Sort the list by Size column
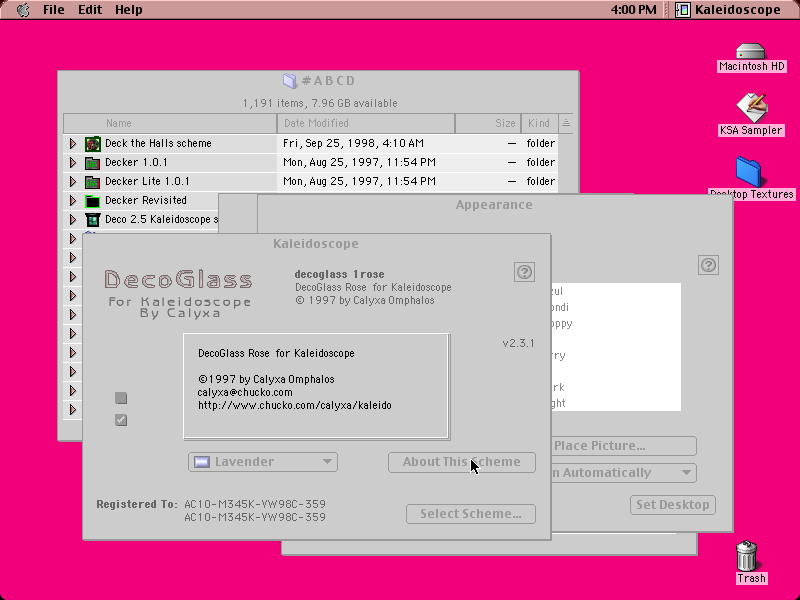 pyautogui.click(x=488, y=123)
